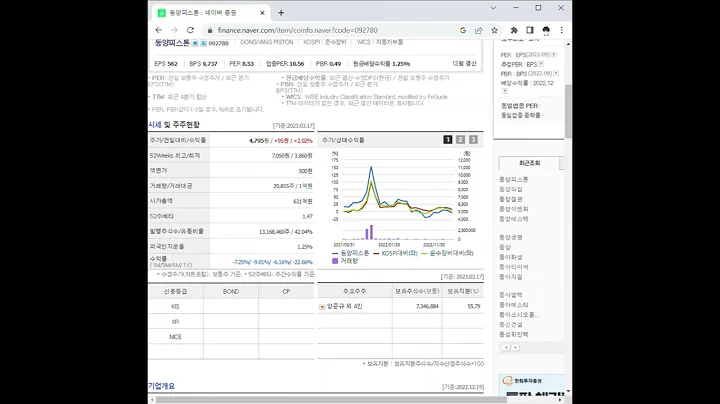Open 동양피스톤 in recent list
This screenshot has height=404, width=720.
[x=514, y=180]
